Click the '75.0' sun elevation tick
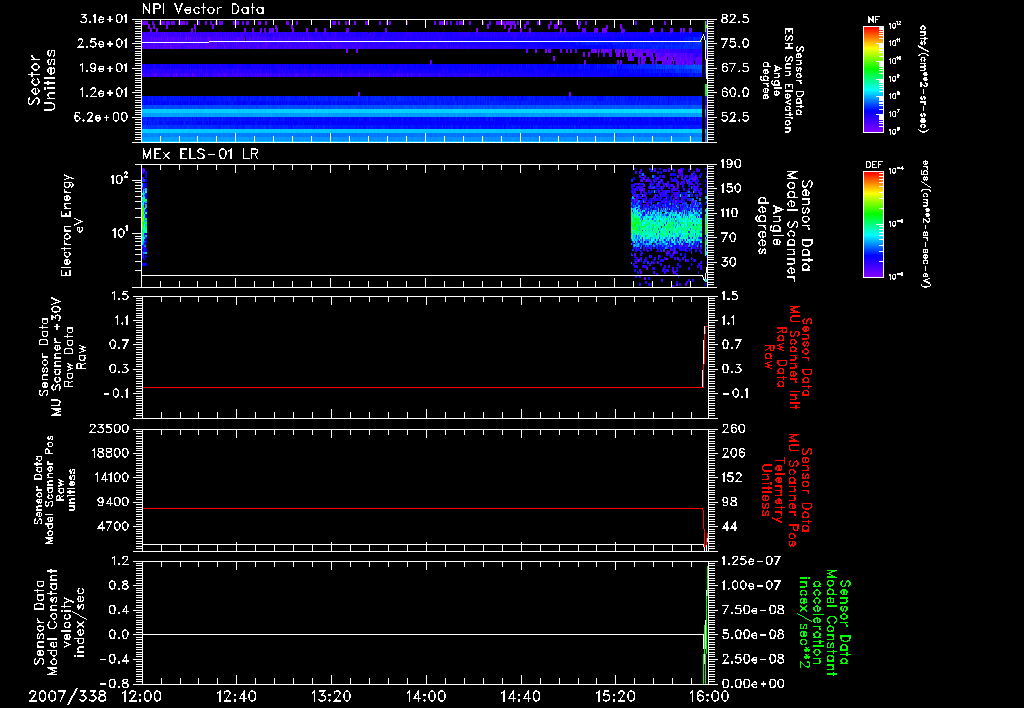The image size is (1024, 708). [x=735, y=43]
